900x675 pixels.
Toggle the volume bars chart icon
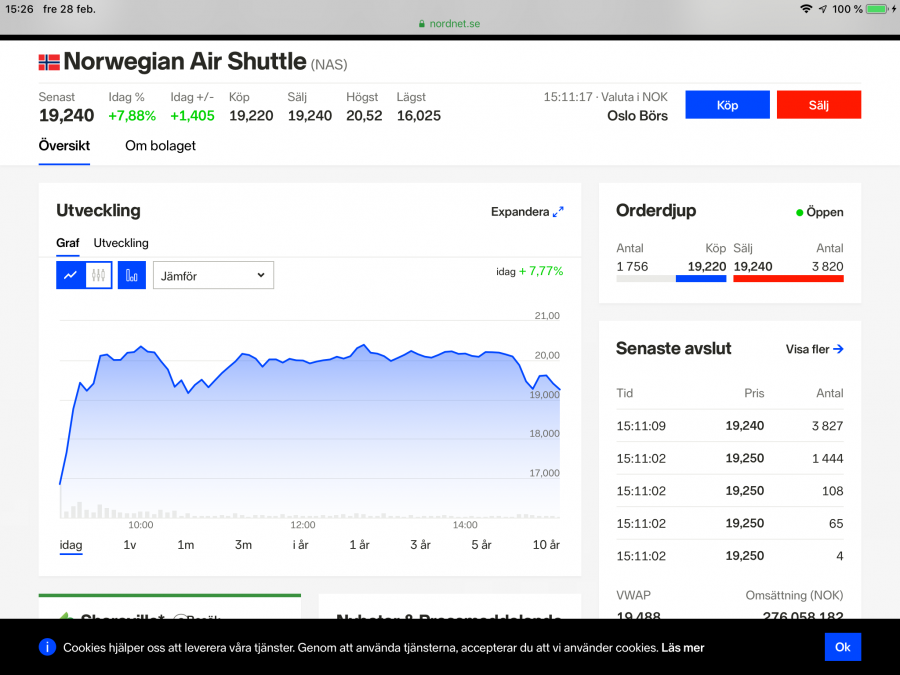pyautogui.click(x=132, y=275)
